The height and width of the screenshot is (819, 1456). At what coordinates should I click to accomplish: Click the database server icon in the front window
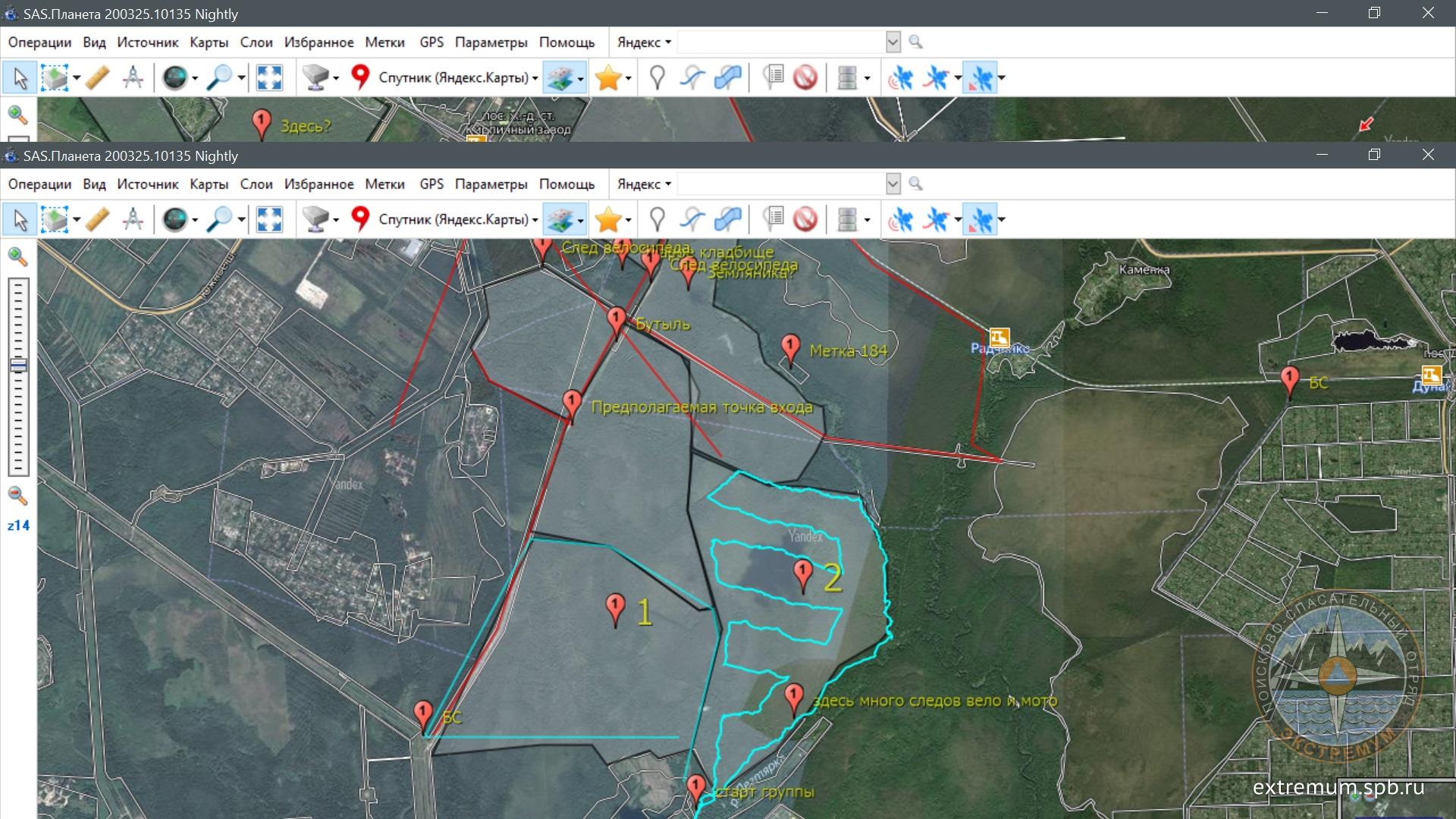click(847, 220)
